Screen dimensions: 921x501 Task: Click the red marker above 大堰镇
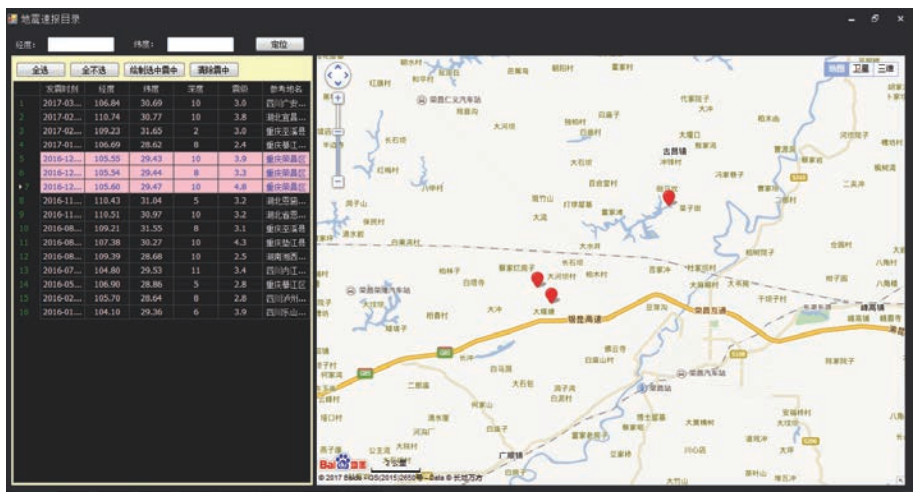(x=551, y=295)
